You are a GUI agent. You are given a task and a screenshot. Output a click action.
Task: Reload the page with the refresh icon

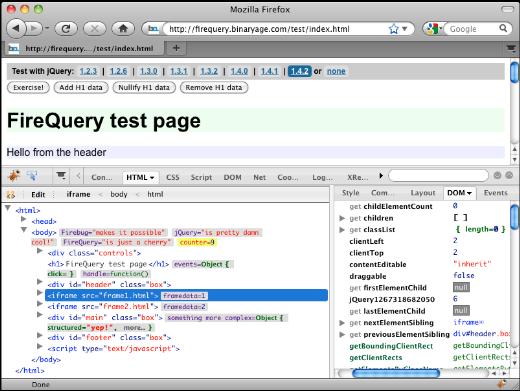(x=66, y=29)
